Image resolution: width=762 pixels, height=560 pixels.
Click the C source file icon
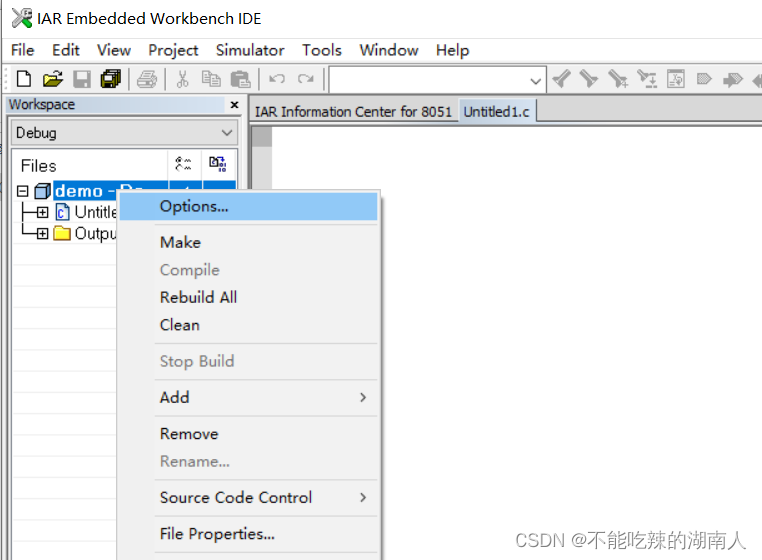(62, 212)
